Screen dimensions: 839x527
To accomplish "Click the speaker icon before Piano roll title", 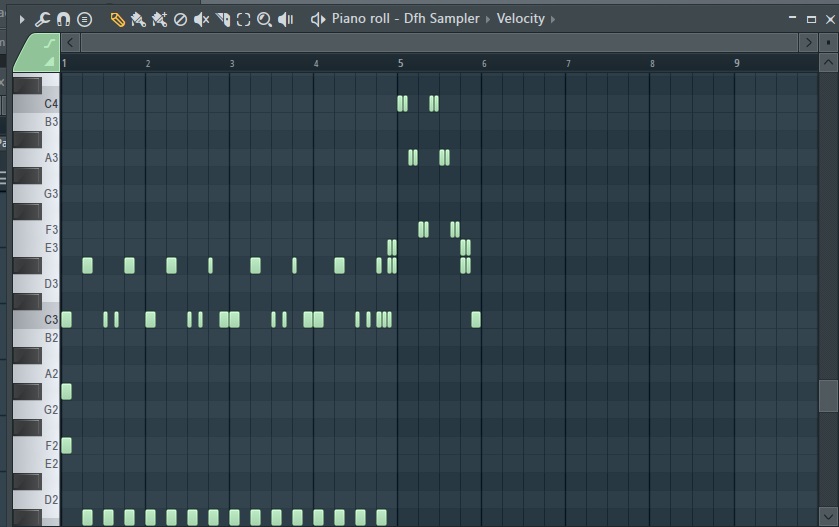I will pos(318,20).
